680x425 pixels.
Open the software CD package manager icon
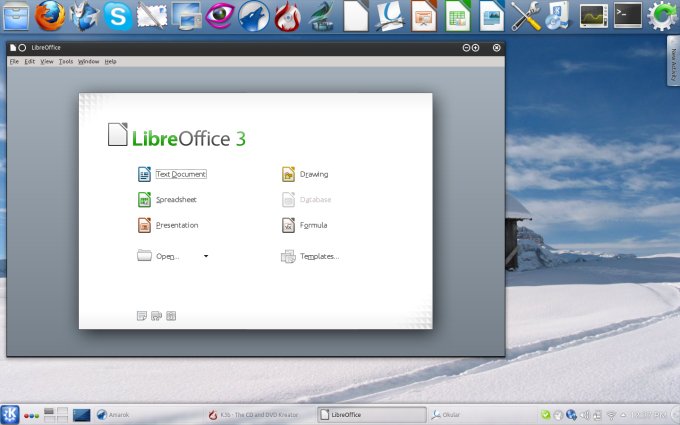click(x=559, y=16)
